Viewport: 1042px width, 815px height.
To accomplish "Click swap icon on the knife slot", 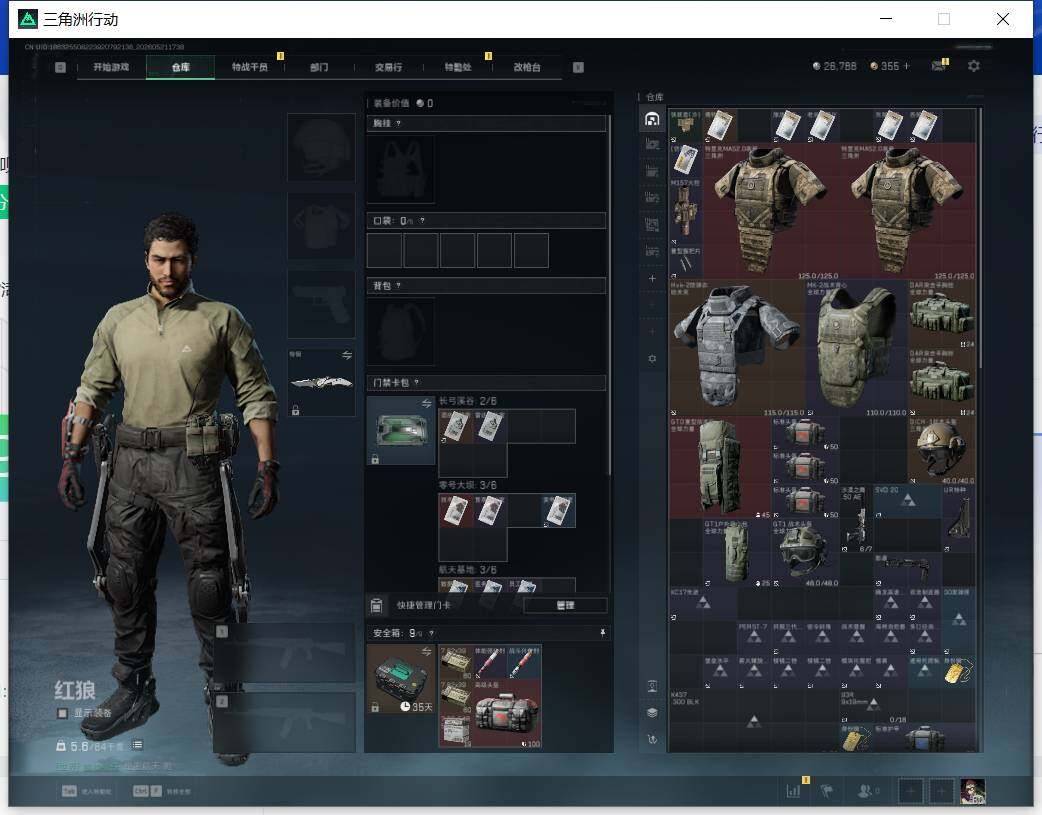I will pyautogui.click(x=347, y=355).
